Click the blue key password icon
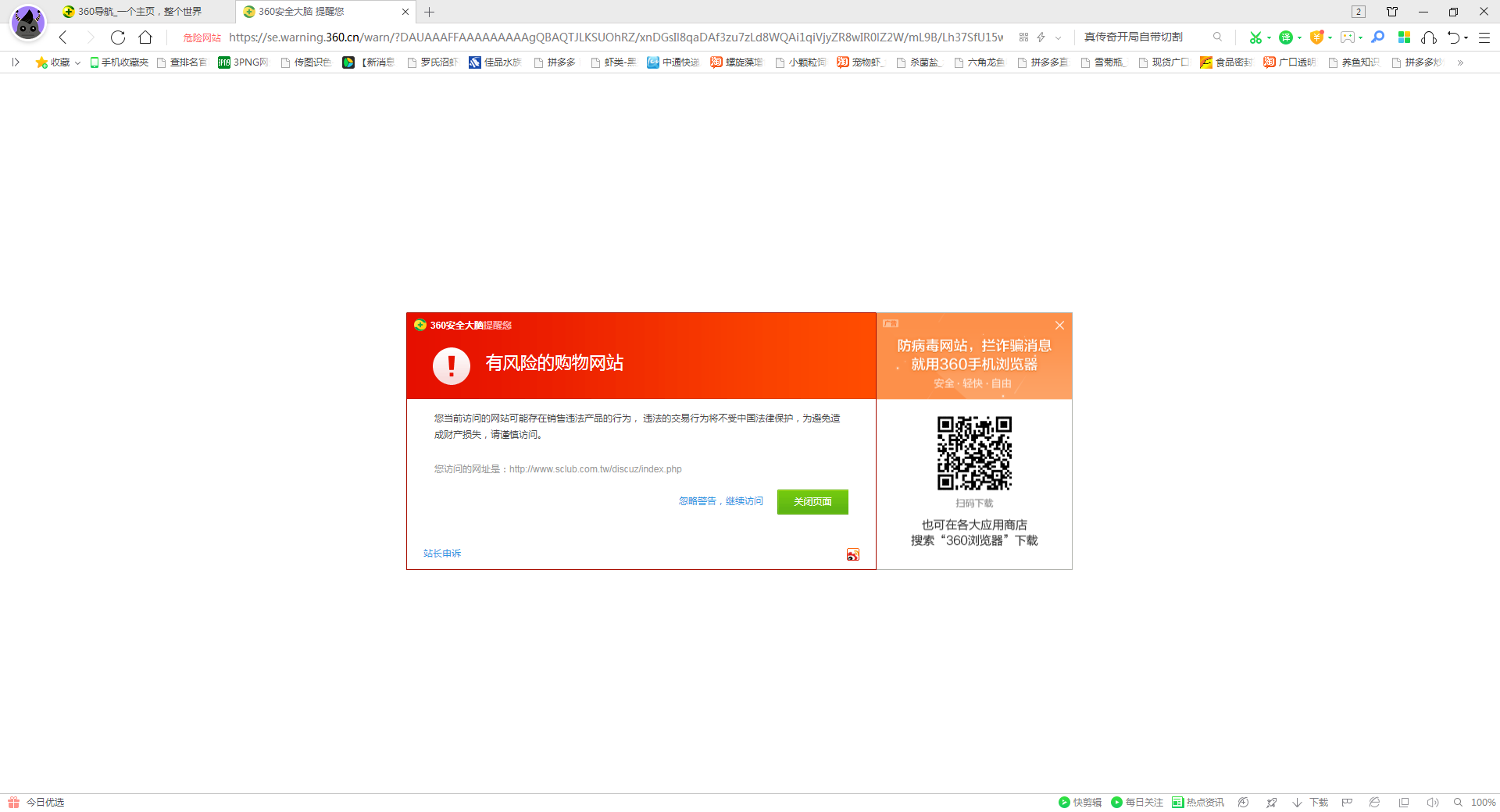 pos(1378,37)
